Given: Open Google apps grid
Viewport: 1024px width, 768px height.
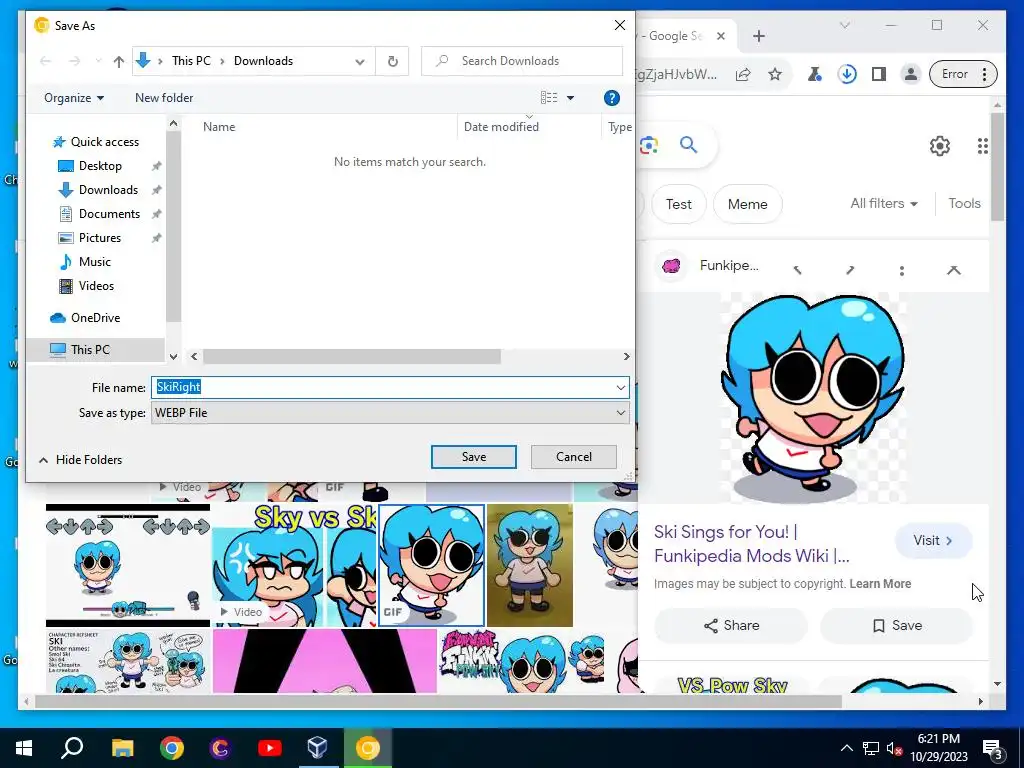Looking at the screenshot, I should point(982,146).
